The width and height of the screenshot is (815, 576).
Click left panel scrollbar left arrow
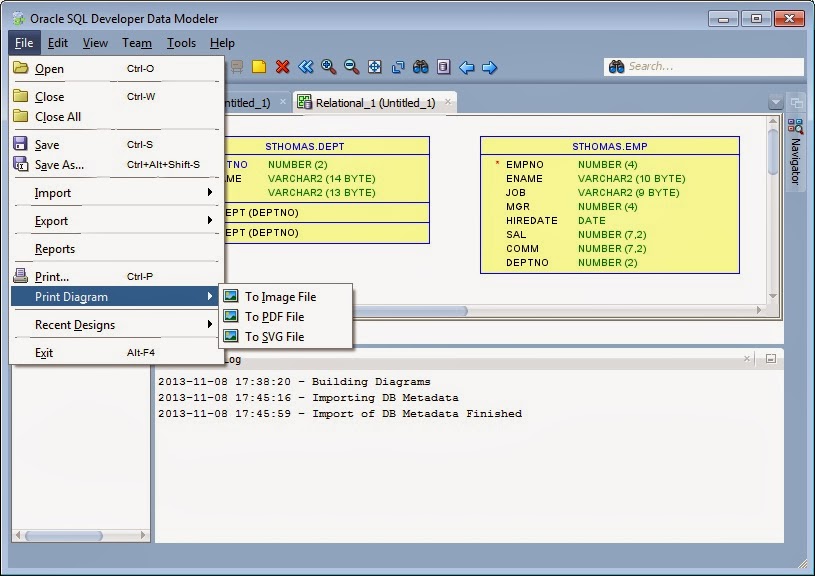pyautogui.click(x=18, y=535)
